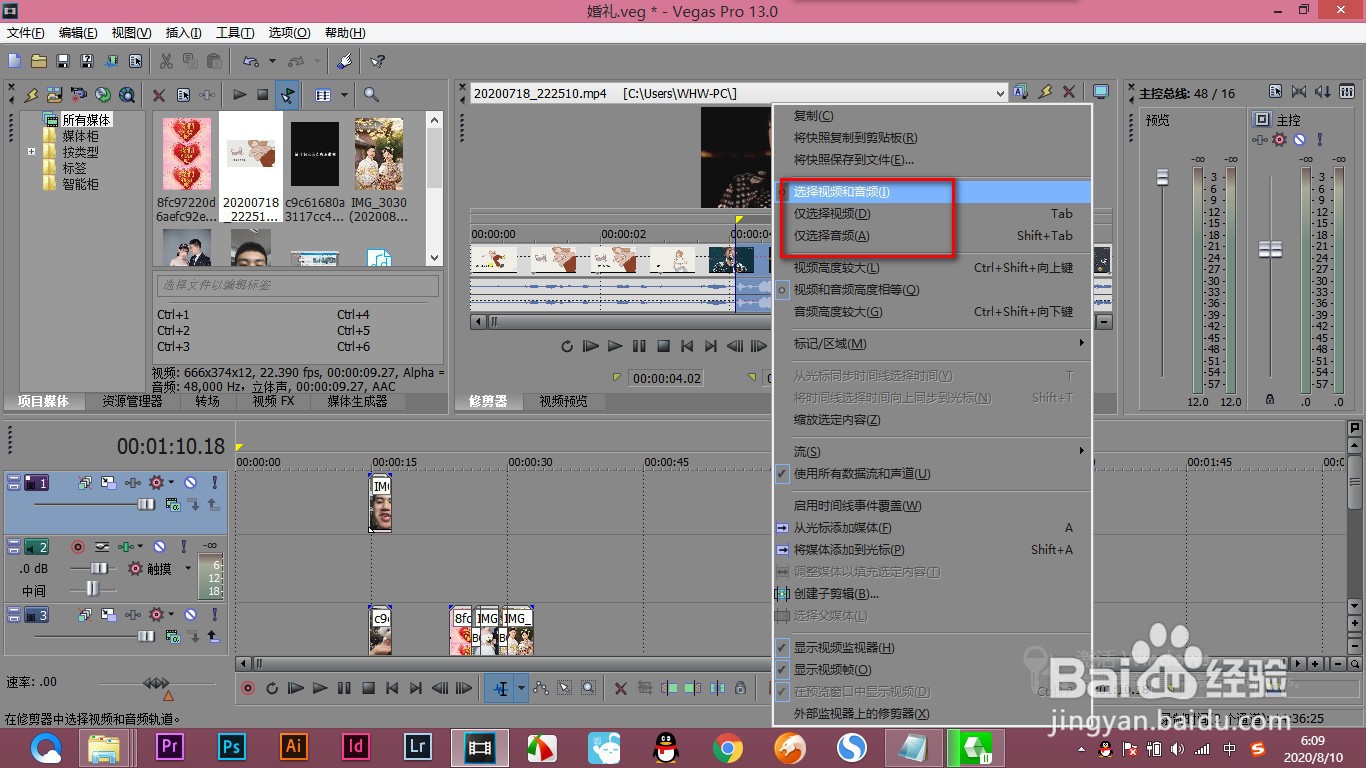1366x768 pixels.
Task: Open Chrome from the taskbar
Action: (x=728, y=747)
